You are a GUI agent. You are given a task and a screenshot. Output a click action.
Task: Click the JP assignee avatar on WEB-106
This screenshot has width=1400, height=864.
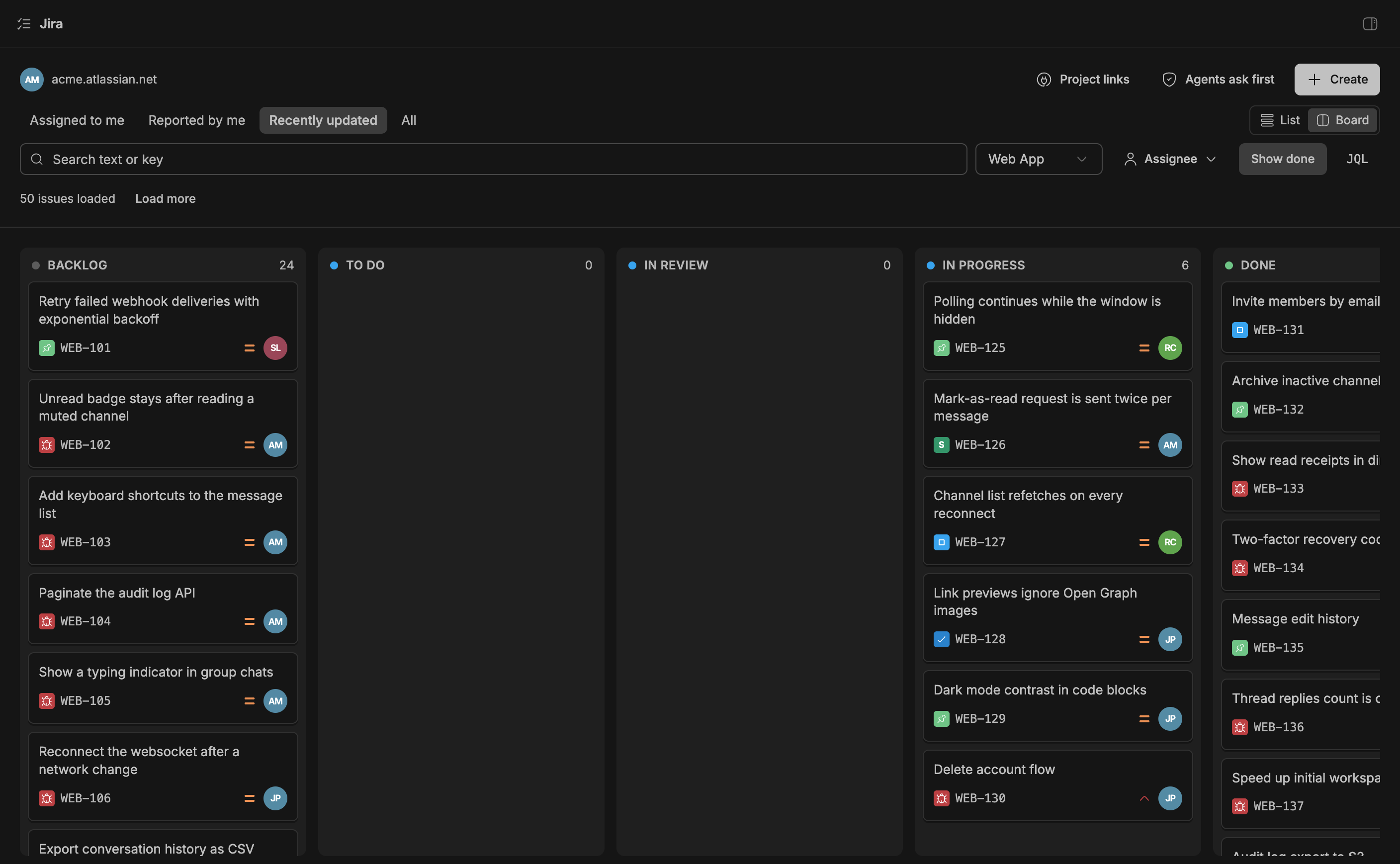point(275,798)
